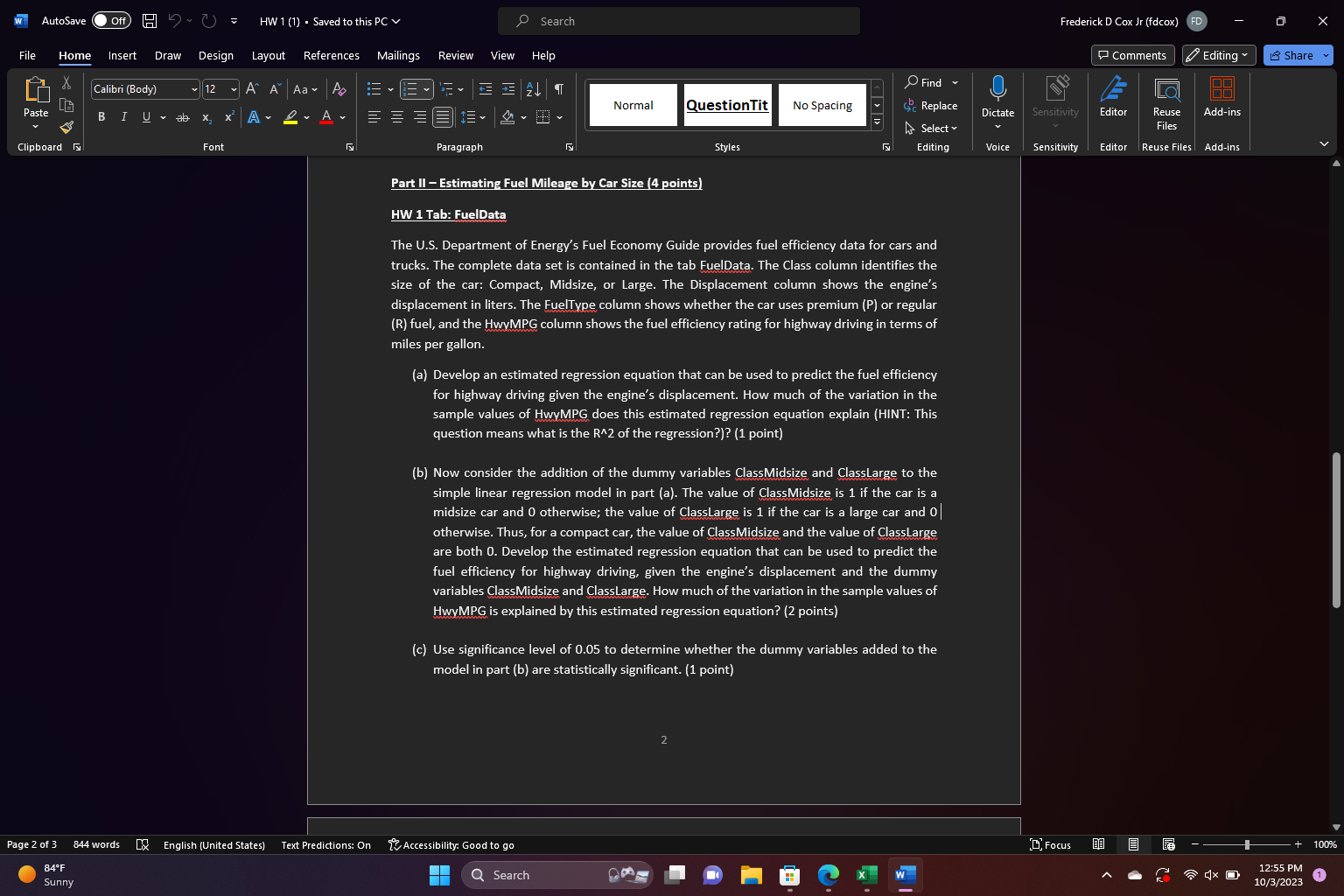Image resolution: width=1344 pixels, height=896 pixels.
Task: Open the Add-ins gallery
Action: pyautogui.click(x=1222, y=96)
